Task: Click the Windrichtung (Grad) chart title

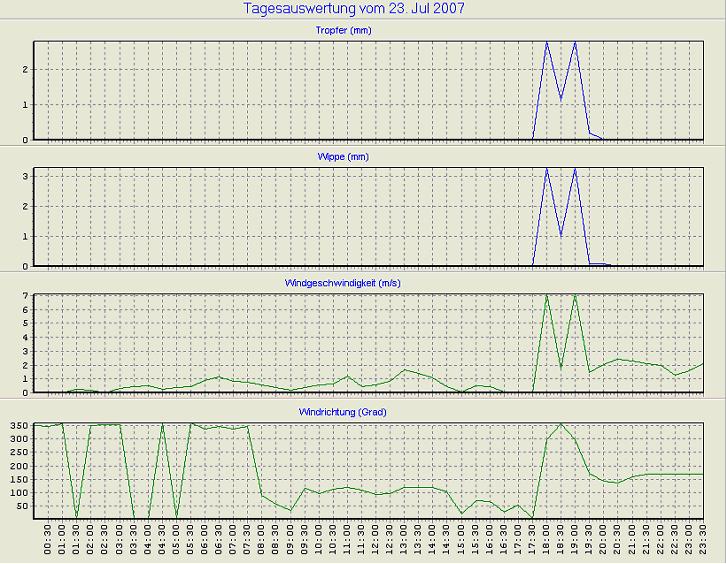Action: 368,412
